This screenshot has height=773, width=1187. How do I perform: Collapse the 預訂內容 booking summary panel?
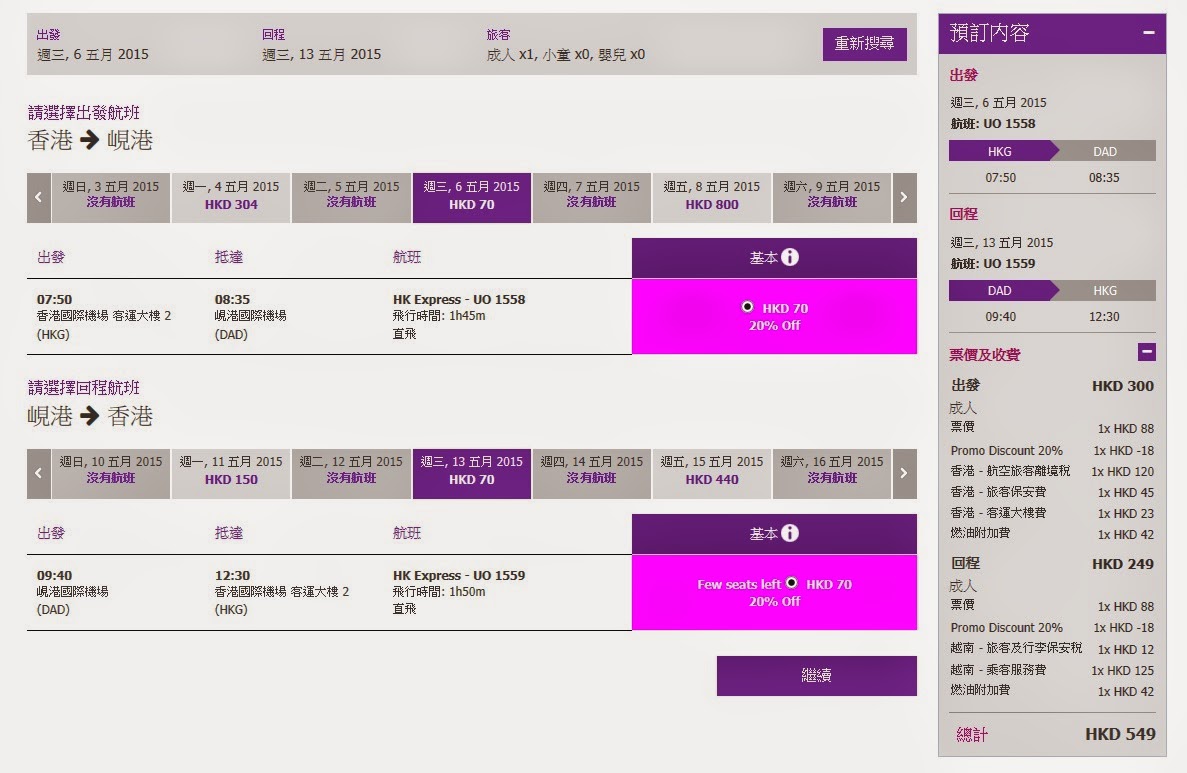[1149, 33]
